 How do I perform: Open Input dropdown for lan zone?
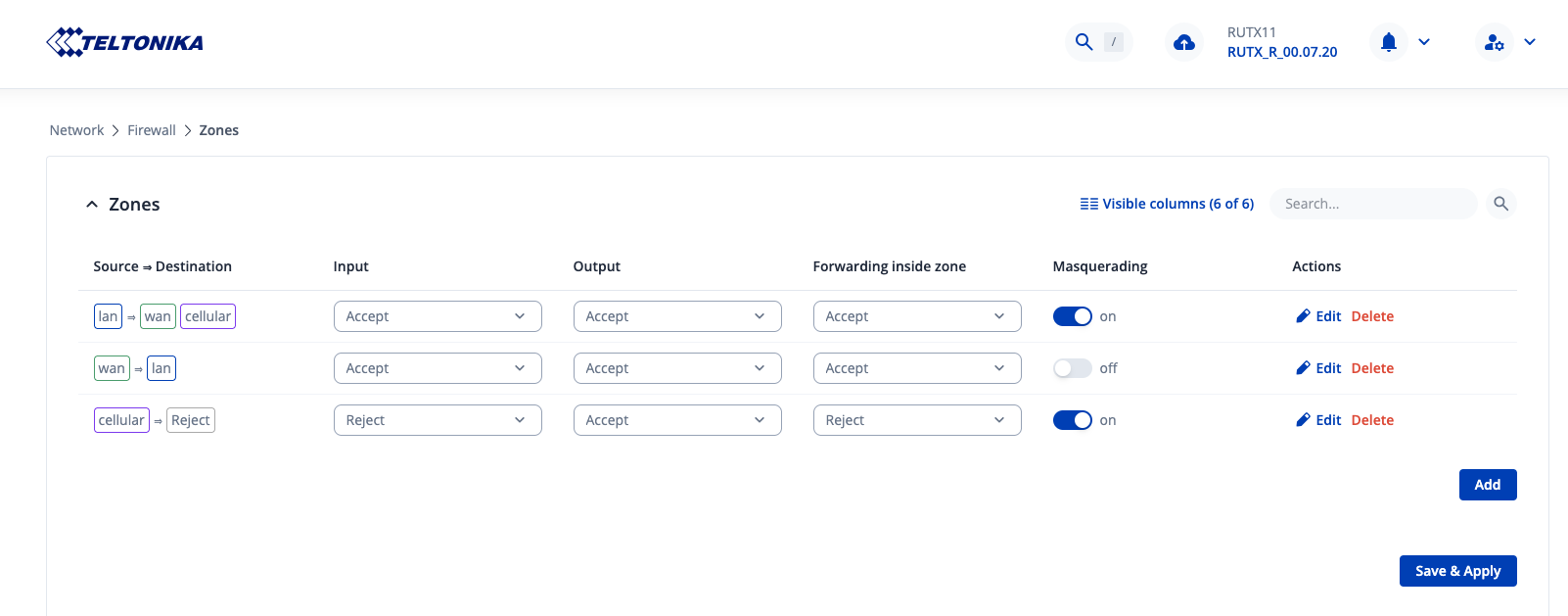437,316
